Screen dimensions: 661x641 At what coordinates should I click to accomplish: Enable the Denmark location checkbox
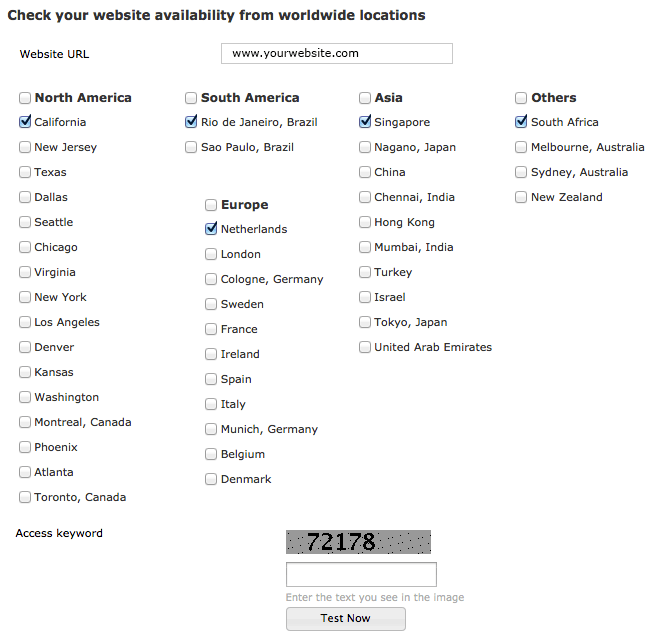pyautogui.click(x=211, y=479)
